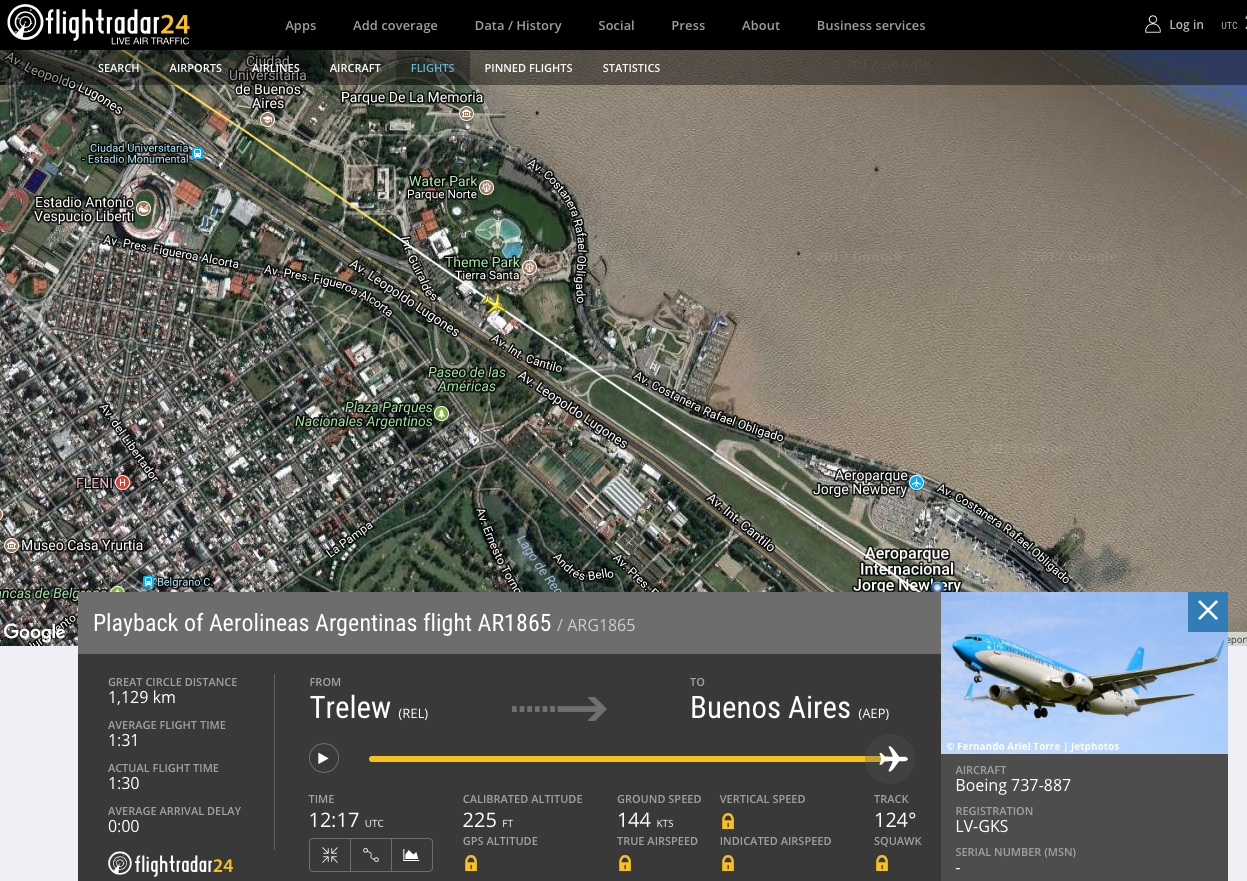
Task: Switch to the AIRCRAFT tab
Action: click(355, 68)
